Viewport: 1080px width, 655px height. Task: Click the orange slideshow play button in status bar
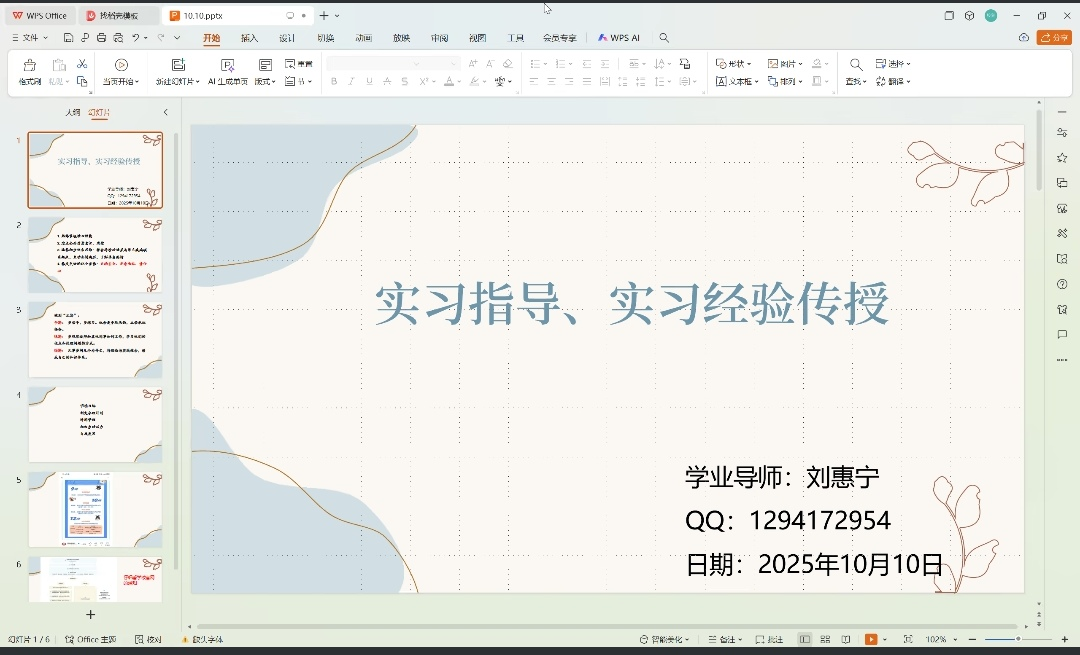(870, 639)
